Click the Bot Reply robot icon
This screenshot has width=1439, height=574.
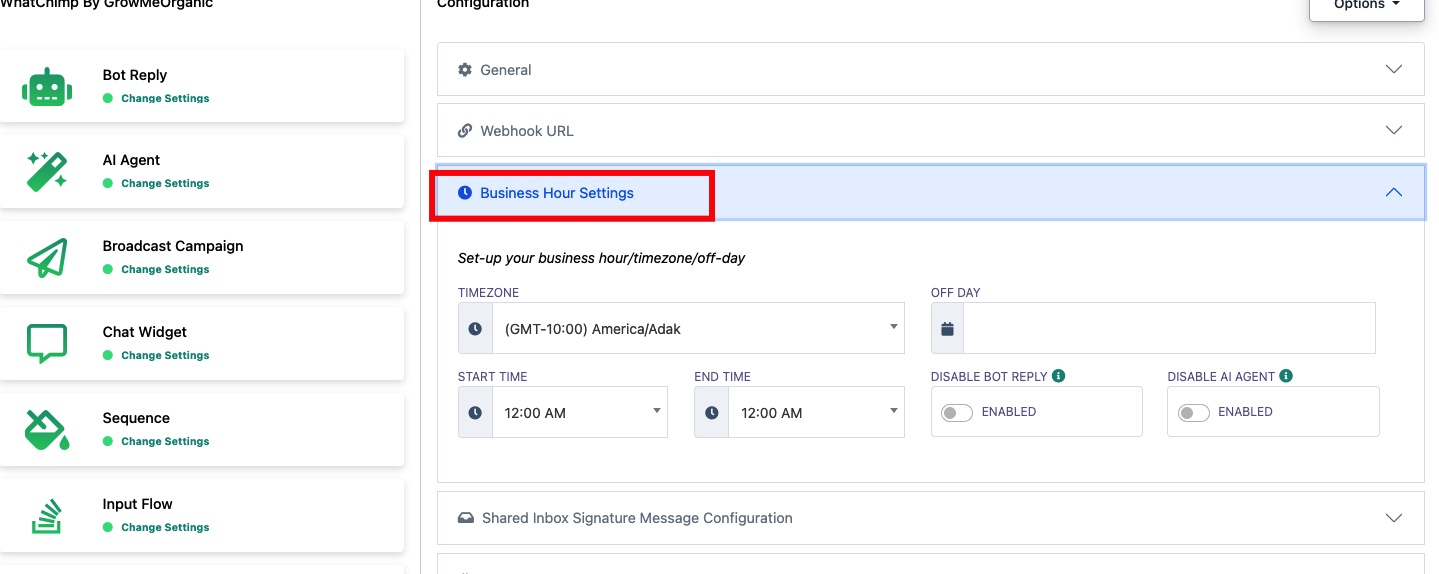click(47, 87)
